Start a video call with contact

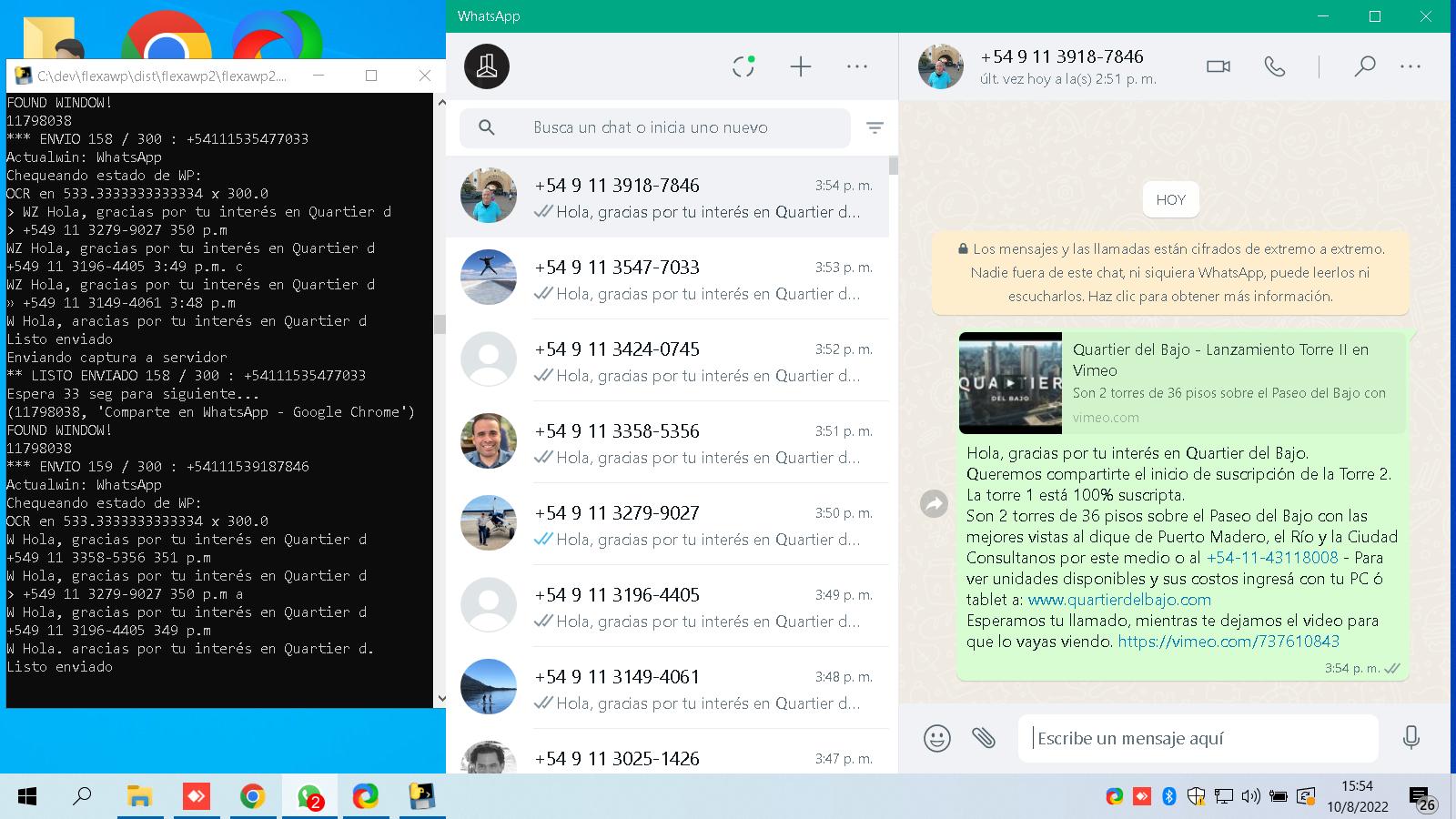(x=1218, y=66)
